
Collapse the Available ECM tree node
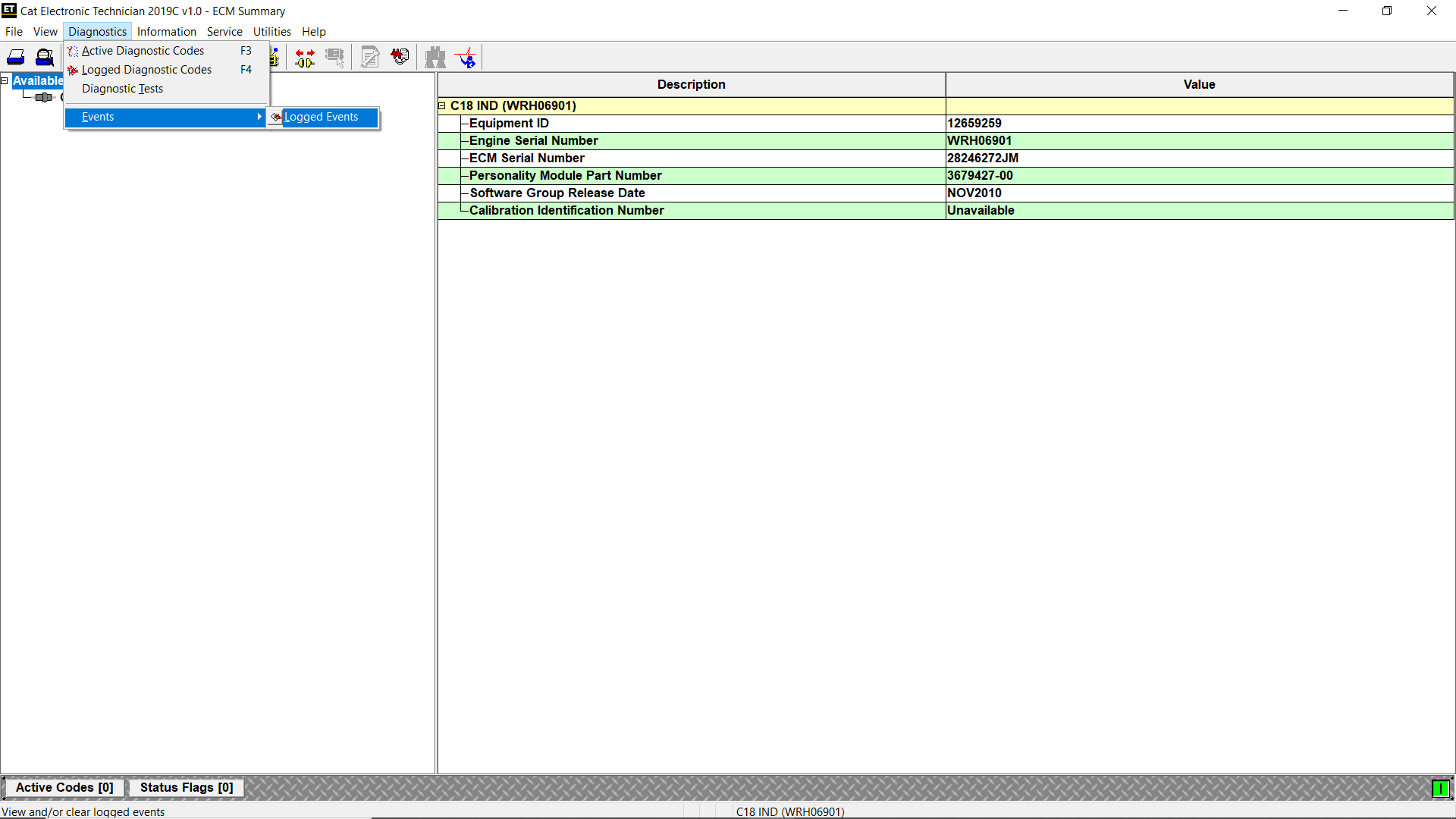5,80
